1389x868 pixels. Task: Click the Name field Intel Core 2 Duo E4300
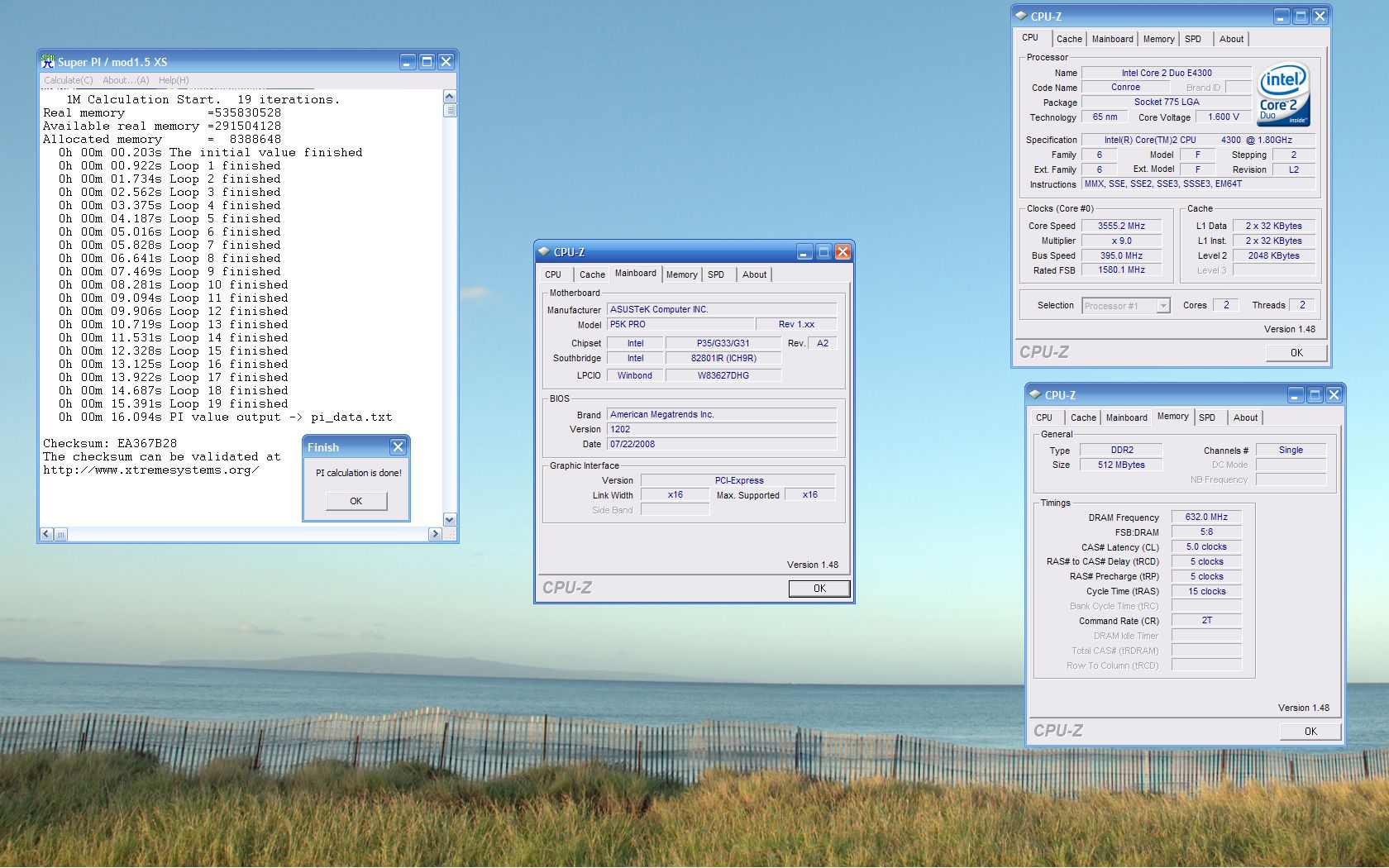pos(1167,73)
